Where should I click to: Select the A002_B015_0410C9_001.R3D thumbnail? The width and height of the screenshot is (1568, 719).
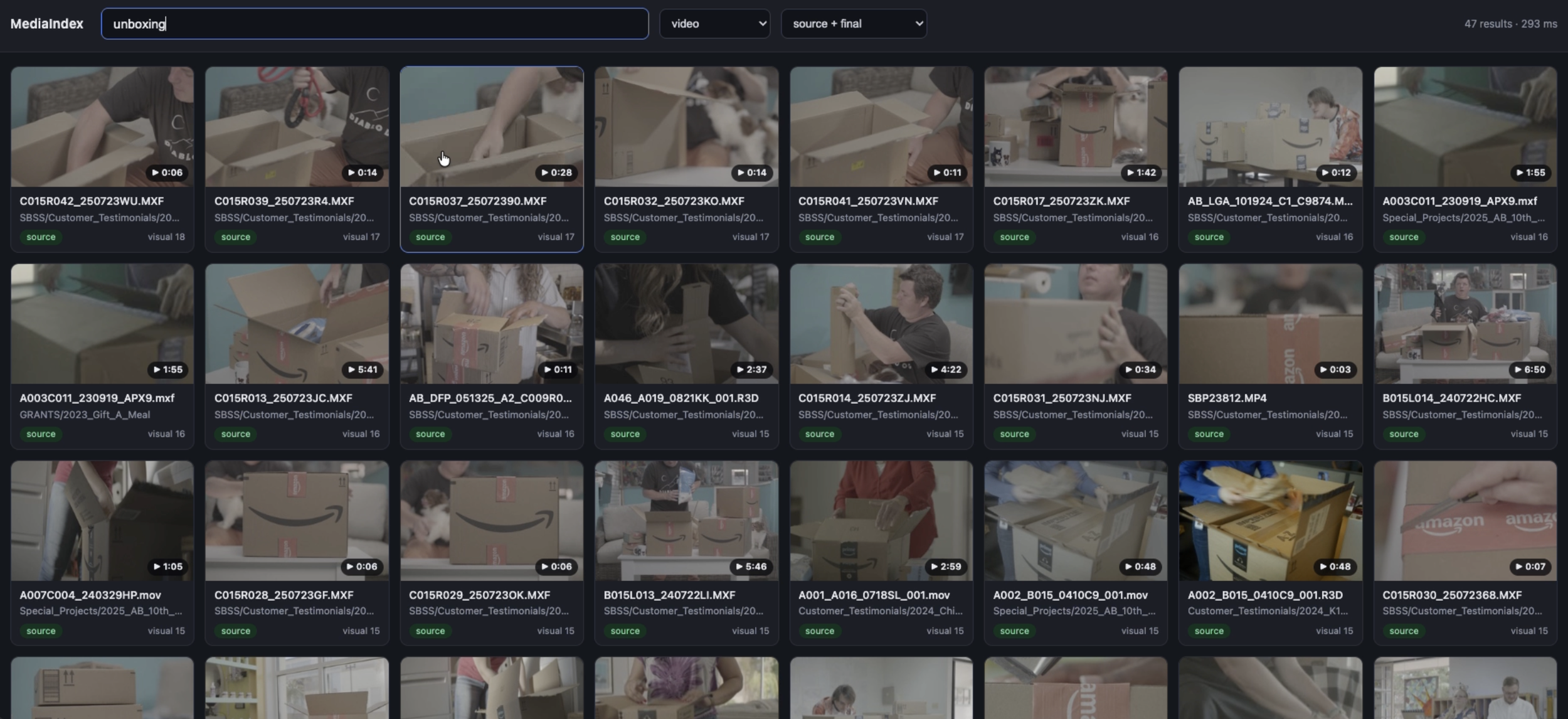[x=1270, y=521]
